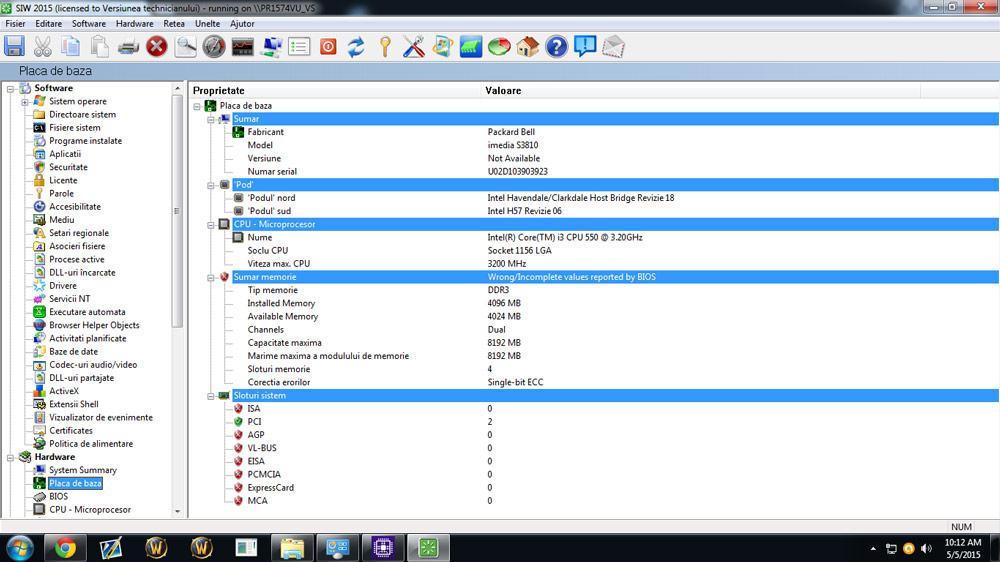The width and height of the screenshot is (1000, 562).
Task: Select Licente in the tree
Action: (x=63, y=181)
